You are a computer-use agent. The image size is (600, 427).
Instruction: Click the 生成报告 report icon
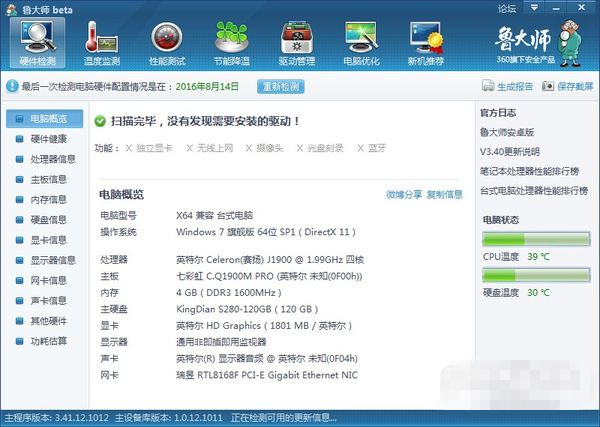click(488, 86)
